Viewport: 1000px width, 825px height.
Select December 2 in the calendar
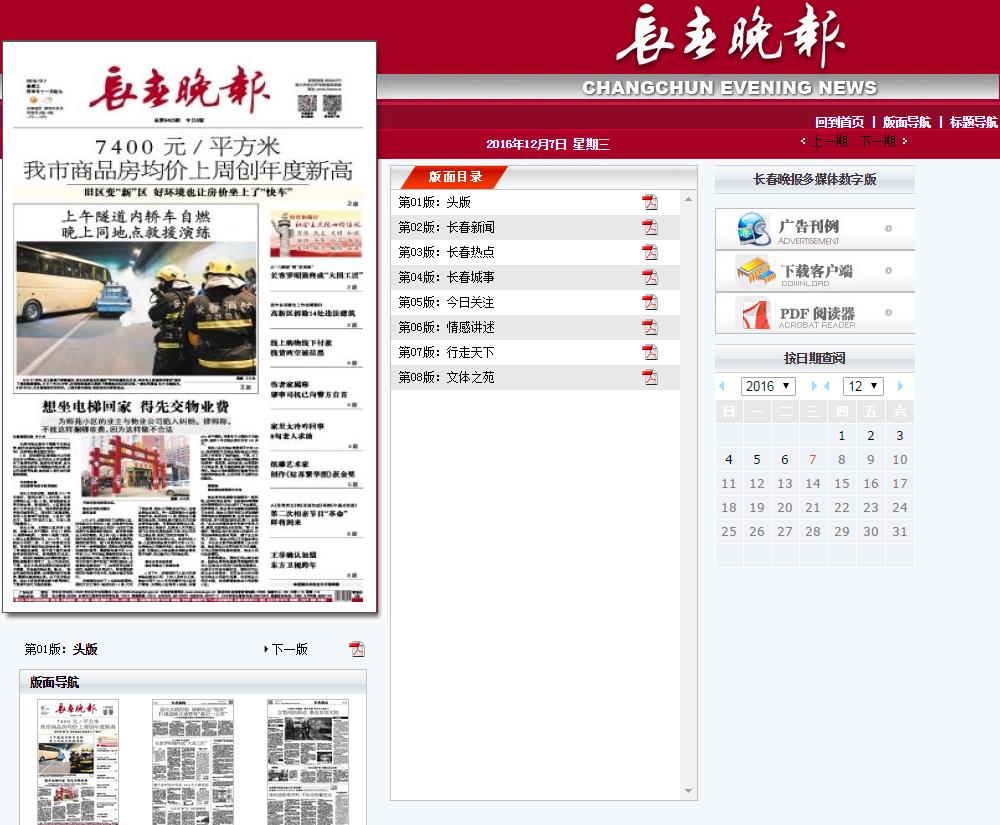tap(871, 436)
